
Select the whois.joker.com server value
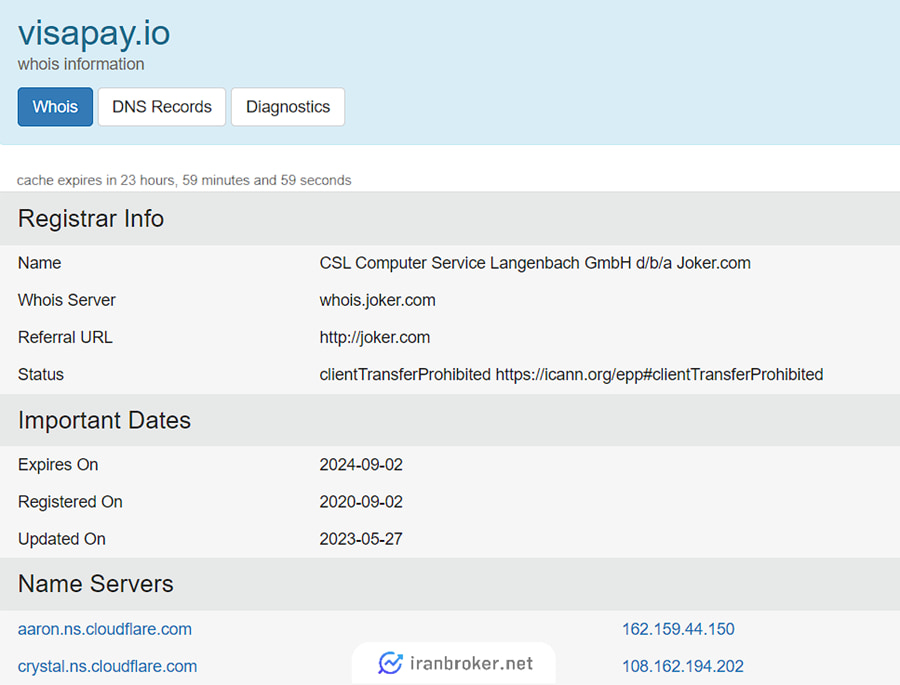coord(378,300)
